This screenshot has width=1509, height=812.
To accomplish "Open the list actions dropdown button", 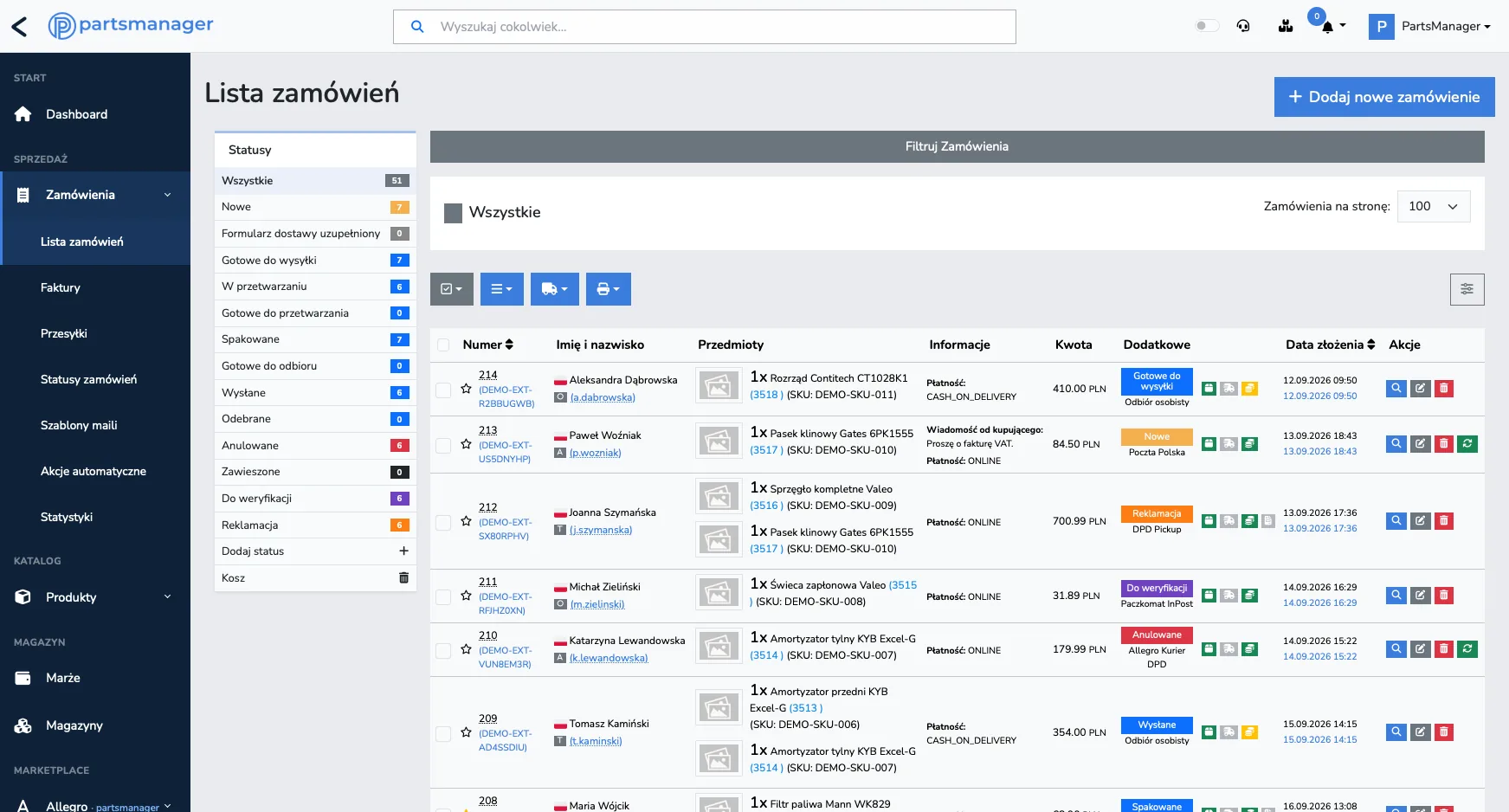I will pos(502,289).
